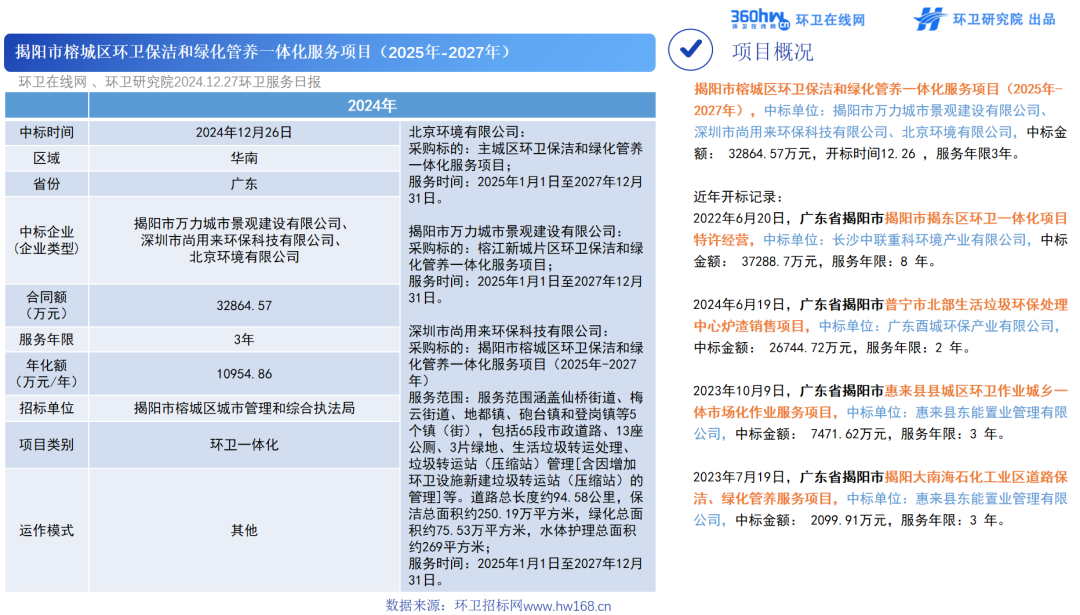
Task: Open 普宁市北部生活垃圾环保处理中心炉渣销售项目 record
Action: [x=880, y=315]
